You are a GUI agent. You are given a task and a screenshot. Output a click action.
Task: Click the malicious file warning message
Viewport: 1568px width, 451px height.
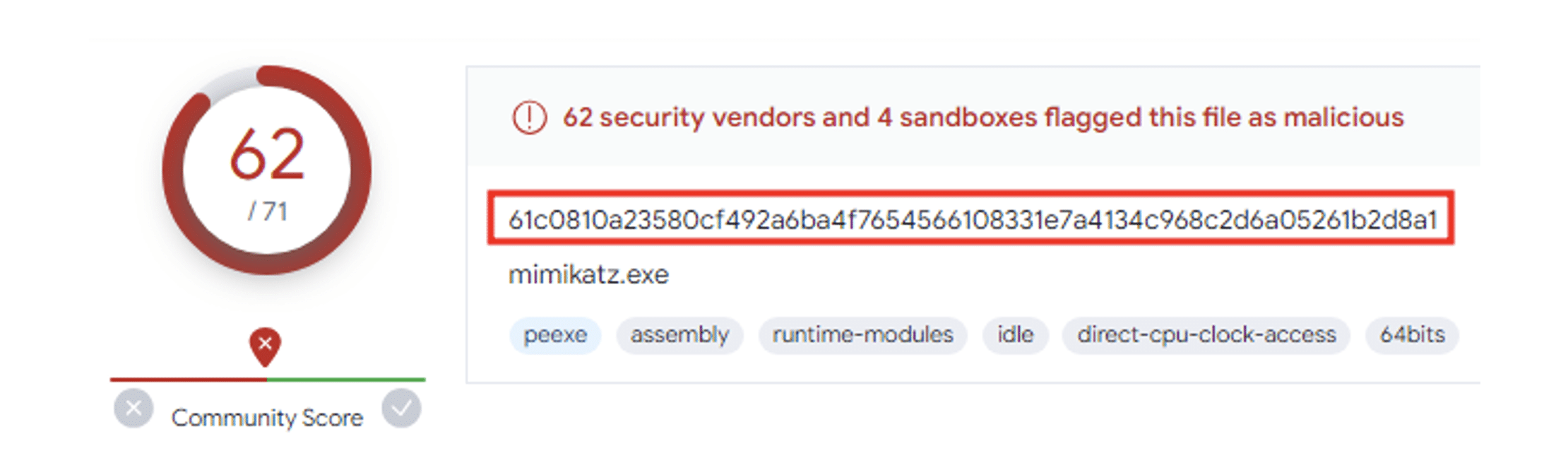point(983,117)
